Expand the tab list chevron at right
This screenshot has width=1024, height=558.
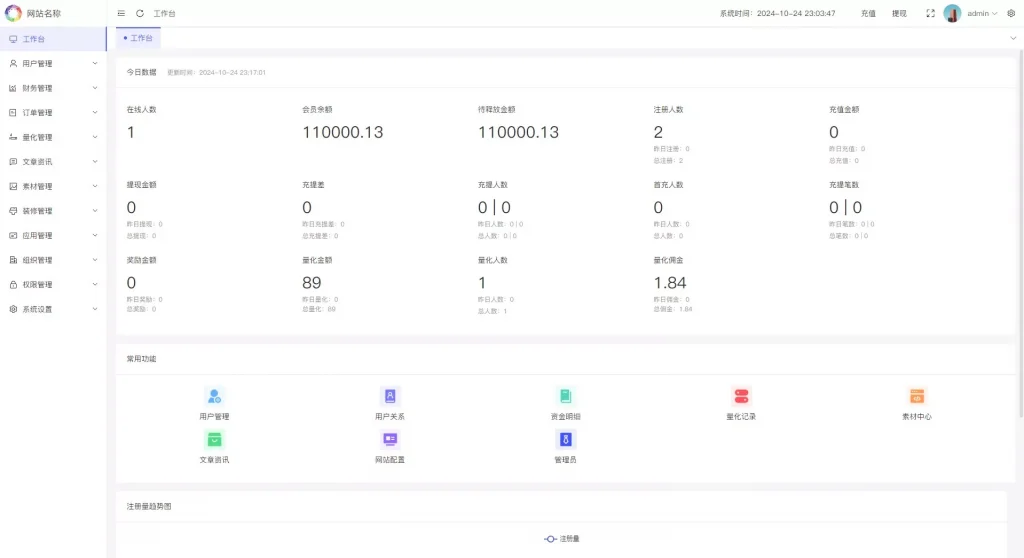pyautogui.click(x=1013, y=38)
